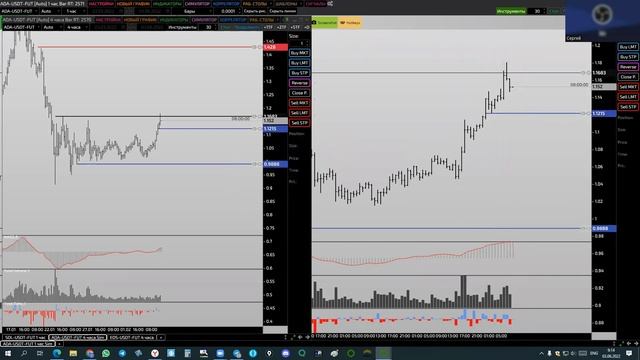Select ADA-USDT-FUT 1 час Sim bottom tab
This screenshot has height=360, width=640.
click(x=27, y=344)
